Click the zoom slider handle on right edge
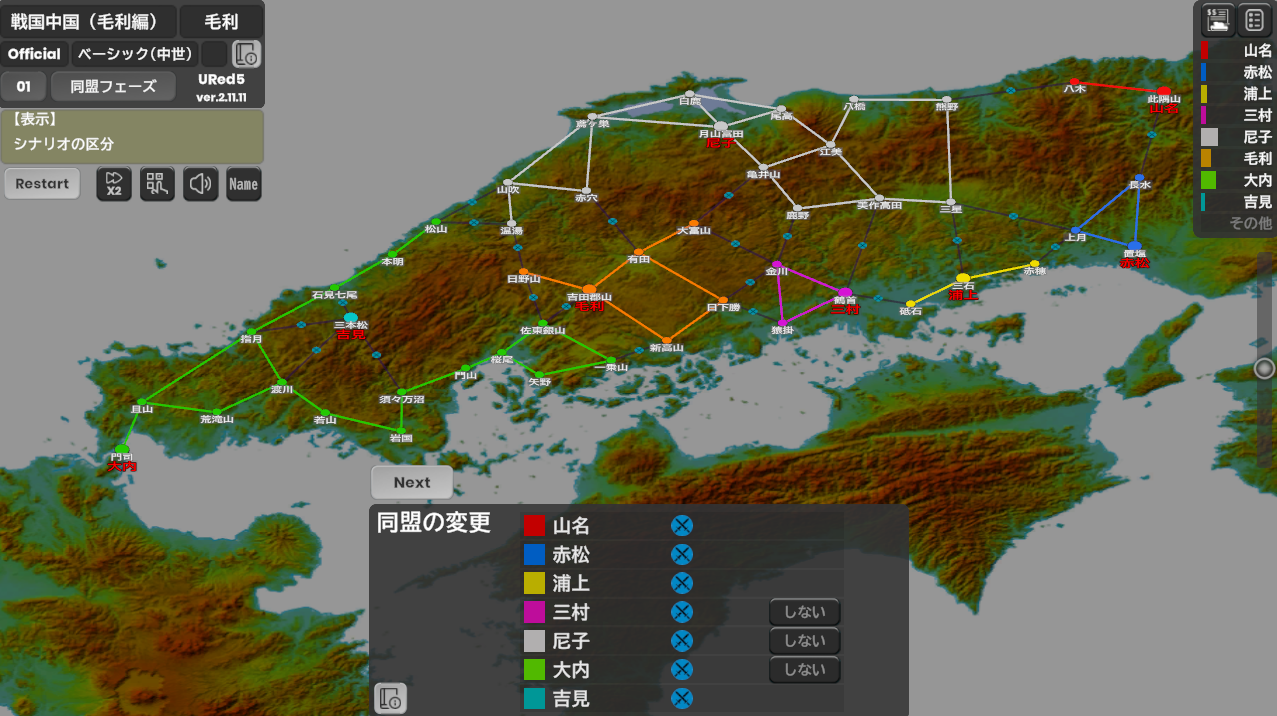The image size is (1277, 716). [x=1265, y=369]
